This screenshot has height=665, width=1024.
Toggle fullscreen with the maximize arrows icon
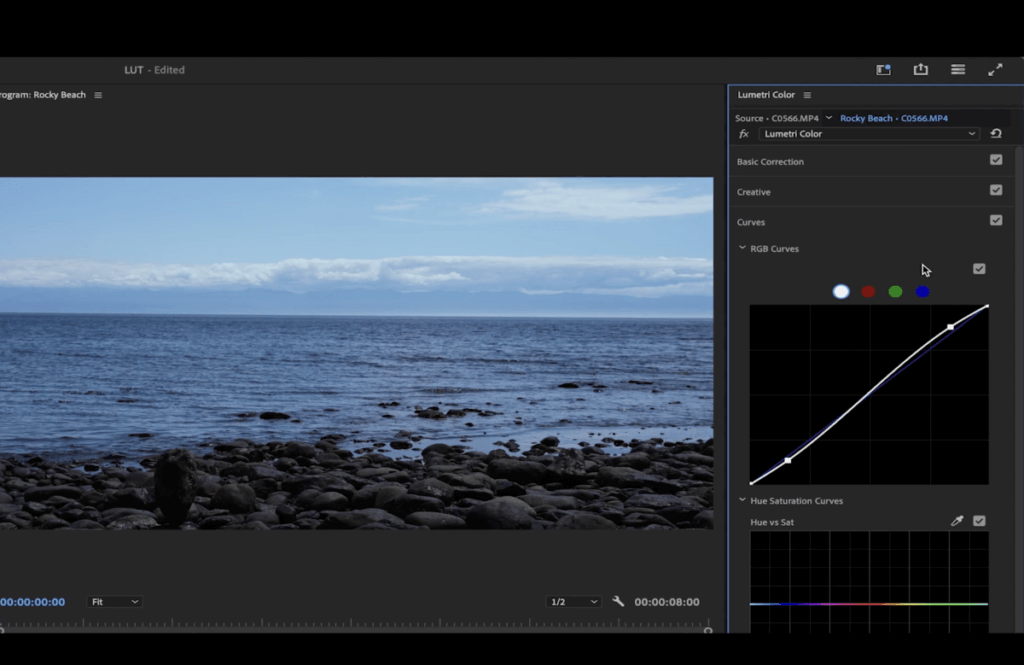(994, 70)
